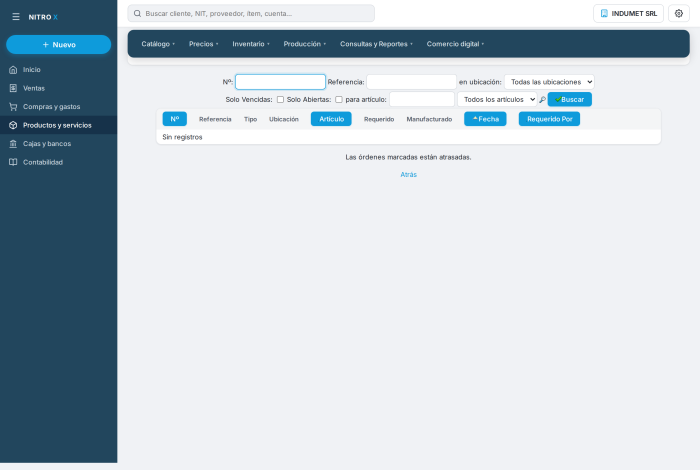
Task: Enable the Solo Abiertas checkbox
Action: point(339,100)
